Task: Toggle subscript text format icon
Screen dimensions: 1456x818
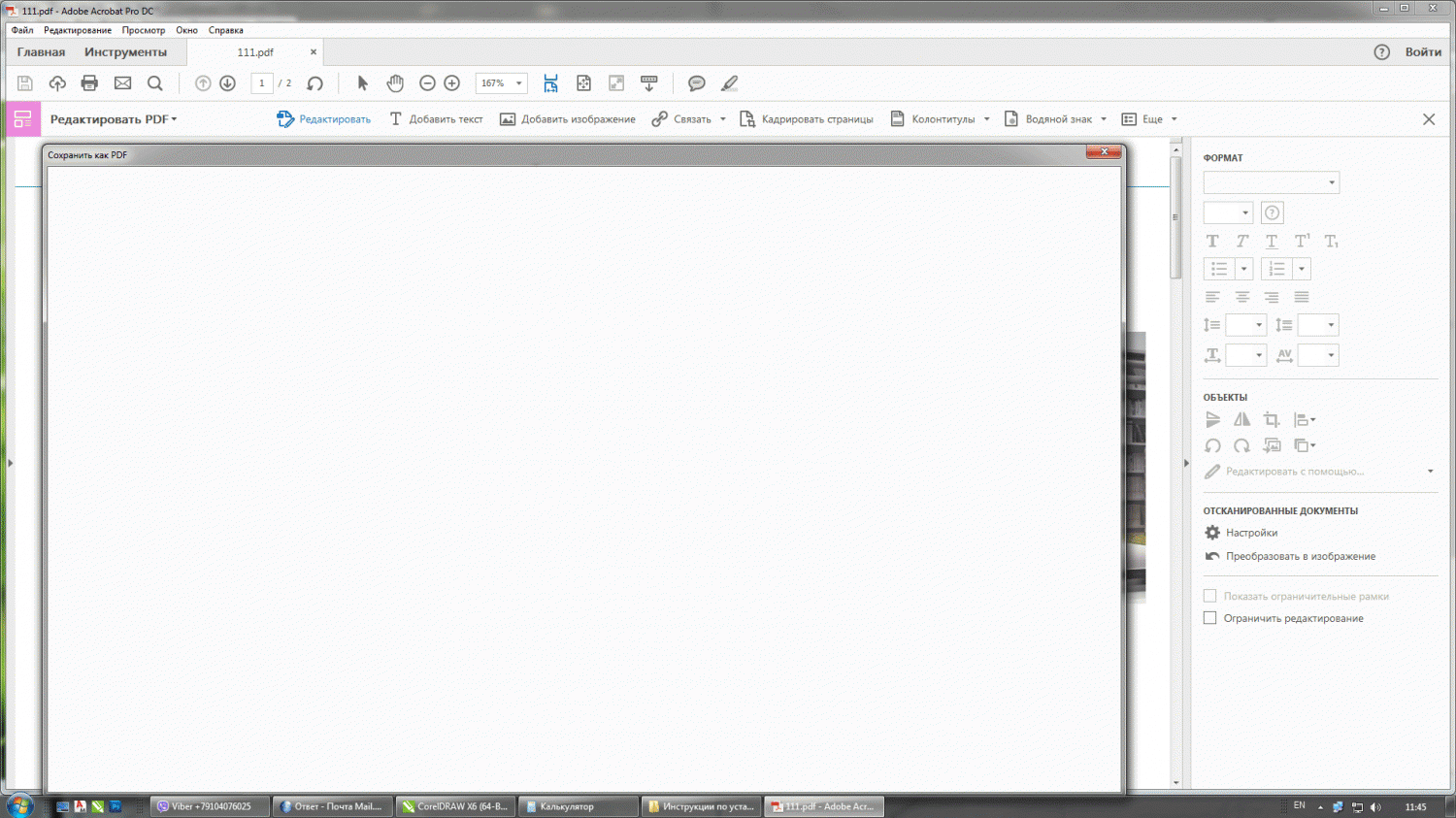Action: pos(1331,241)
